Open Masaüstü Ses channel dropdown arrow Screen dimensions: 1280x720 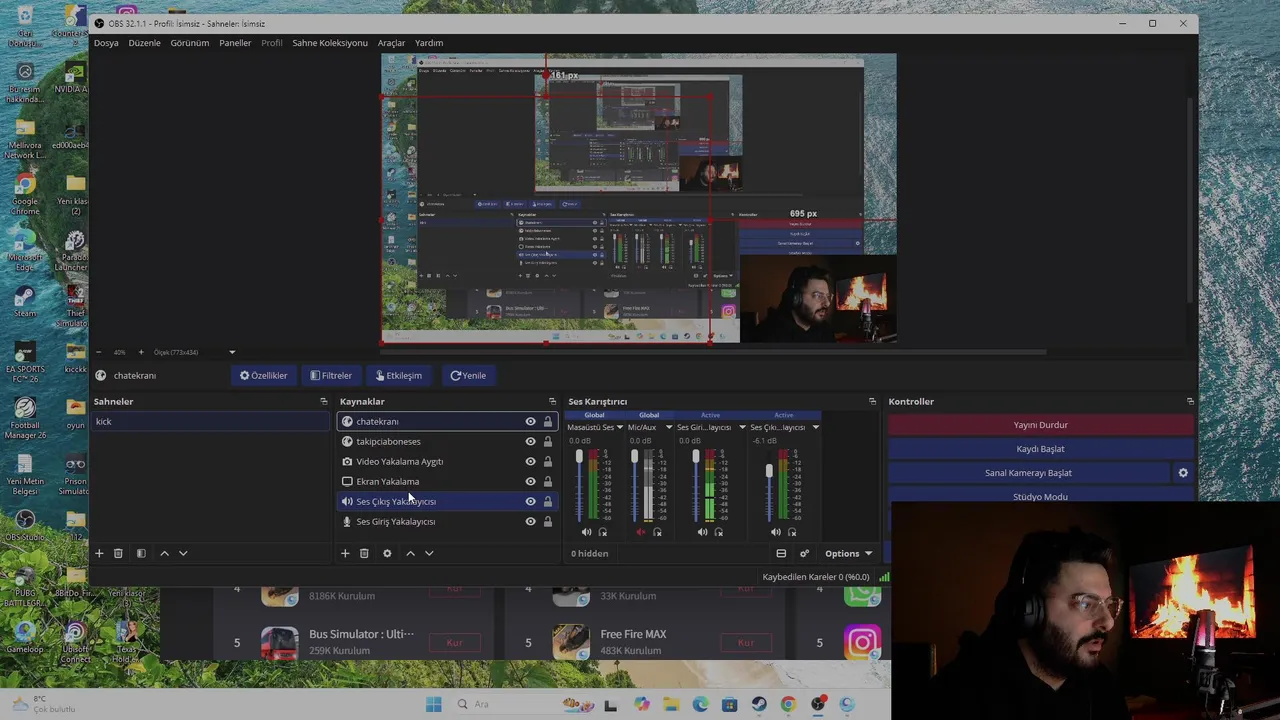click(x=620, y=428)
